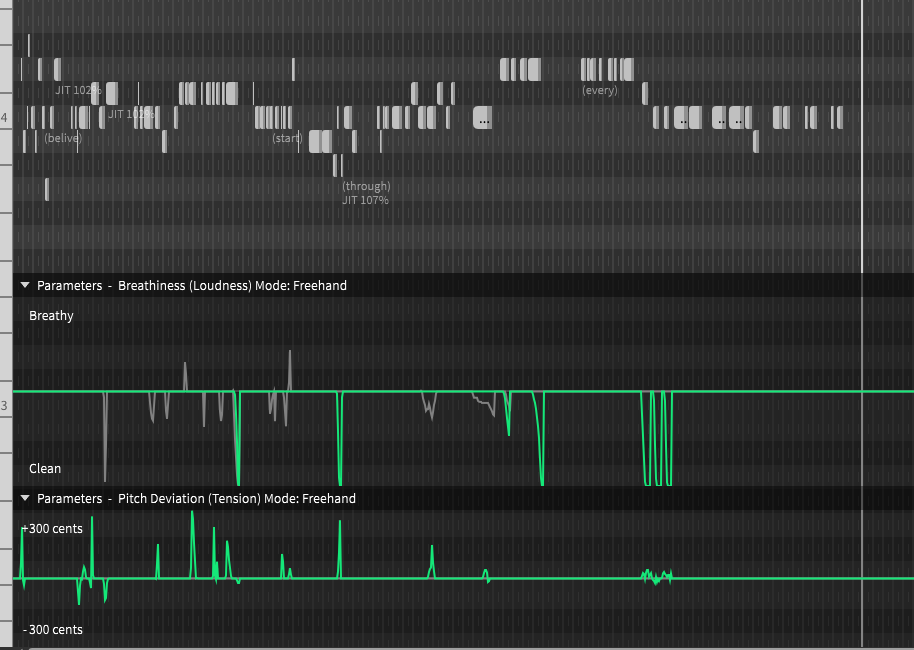Collapse the Pitch Deviation parameters panel triangle

point(25,498)
